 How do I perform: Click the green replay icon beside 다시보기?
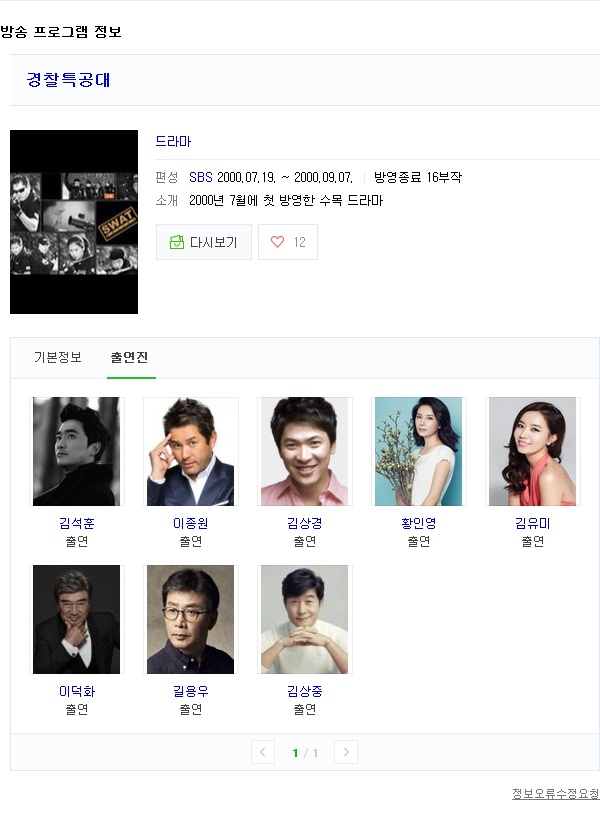pyautogui.click(x=177, y=242)
